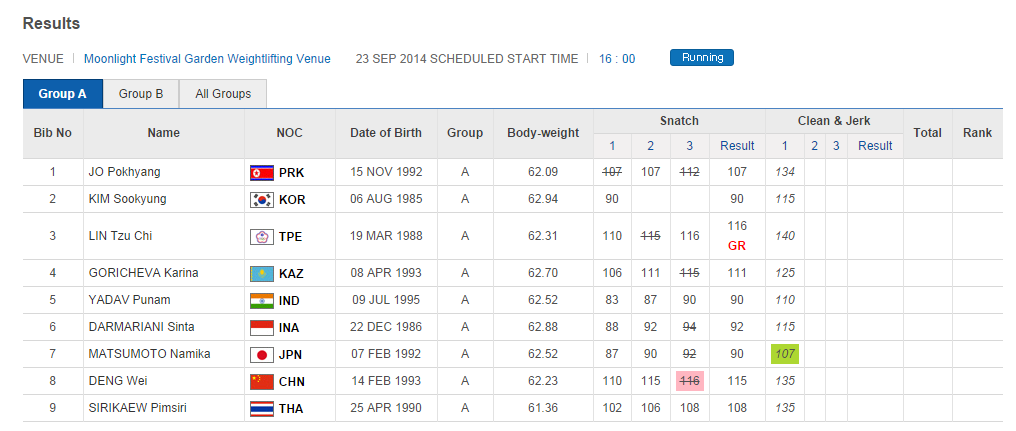This screenshot has height=431, width=1016.
Task: Click the JPN flag icon
Action: pos(261,355)
